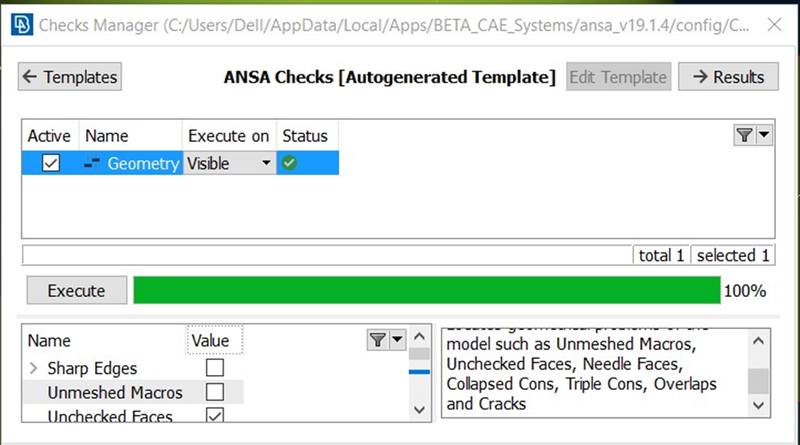
Task: Click the Edit Template button
Action: coord(618,77)
